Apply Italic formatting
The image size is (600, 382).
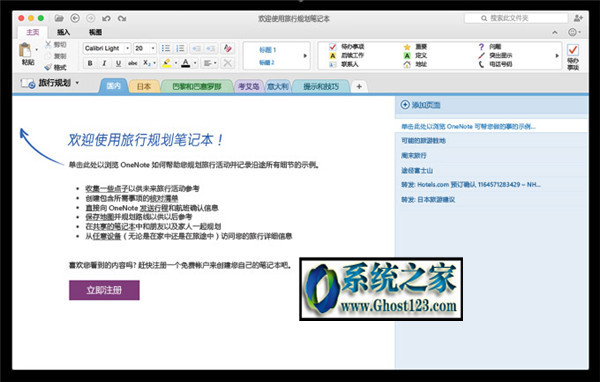pos(104,63)
